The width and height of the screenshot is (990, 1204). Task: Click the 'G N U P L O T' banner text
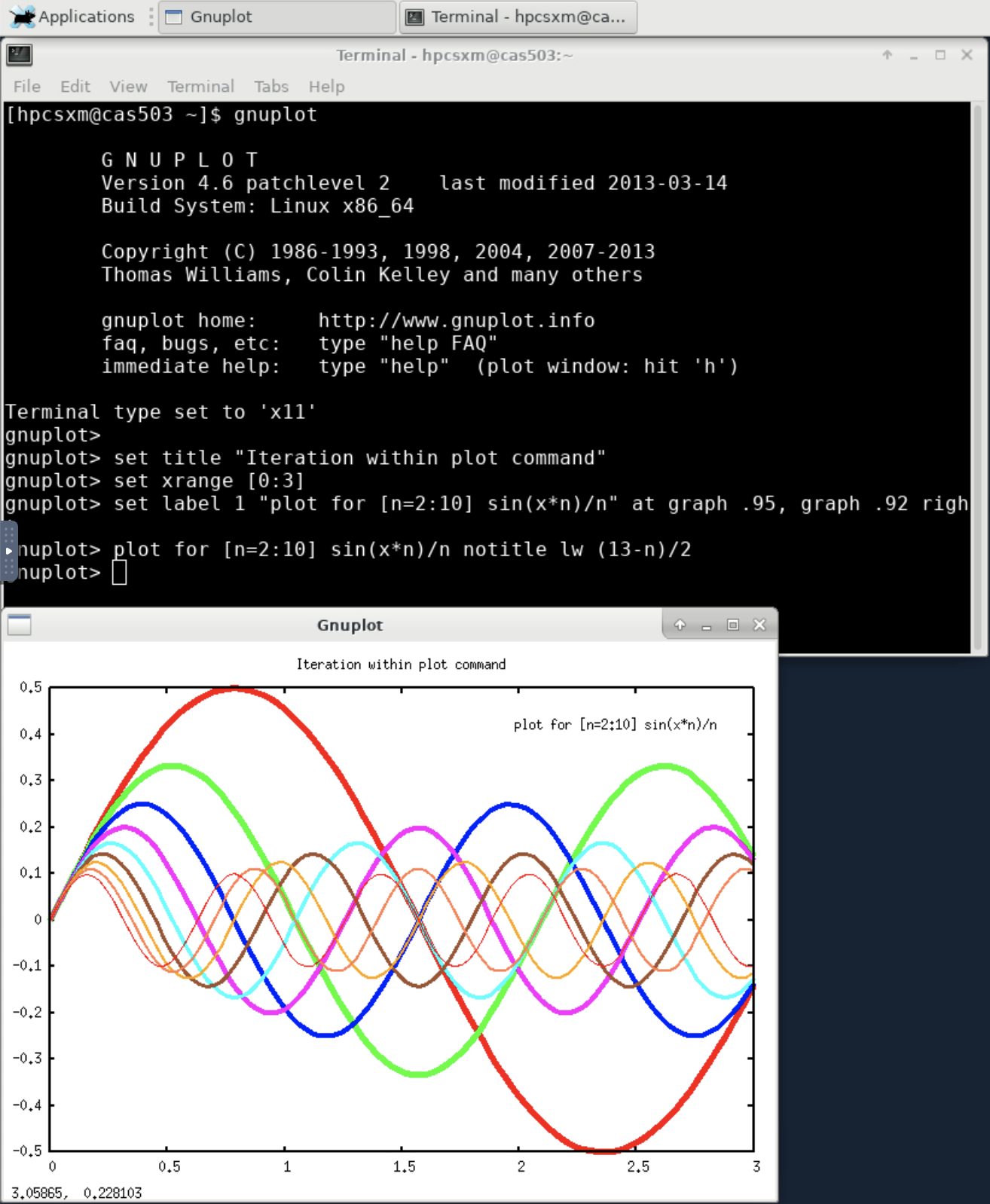tap(179, 160)
